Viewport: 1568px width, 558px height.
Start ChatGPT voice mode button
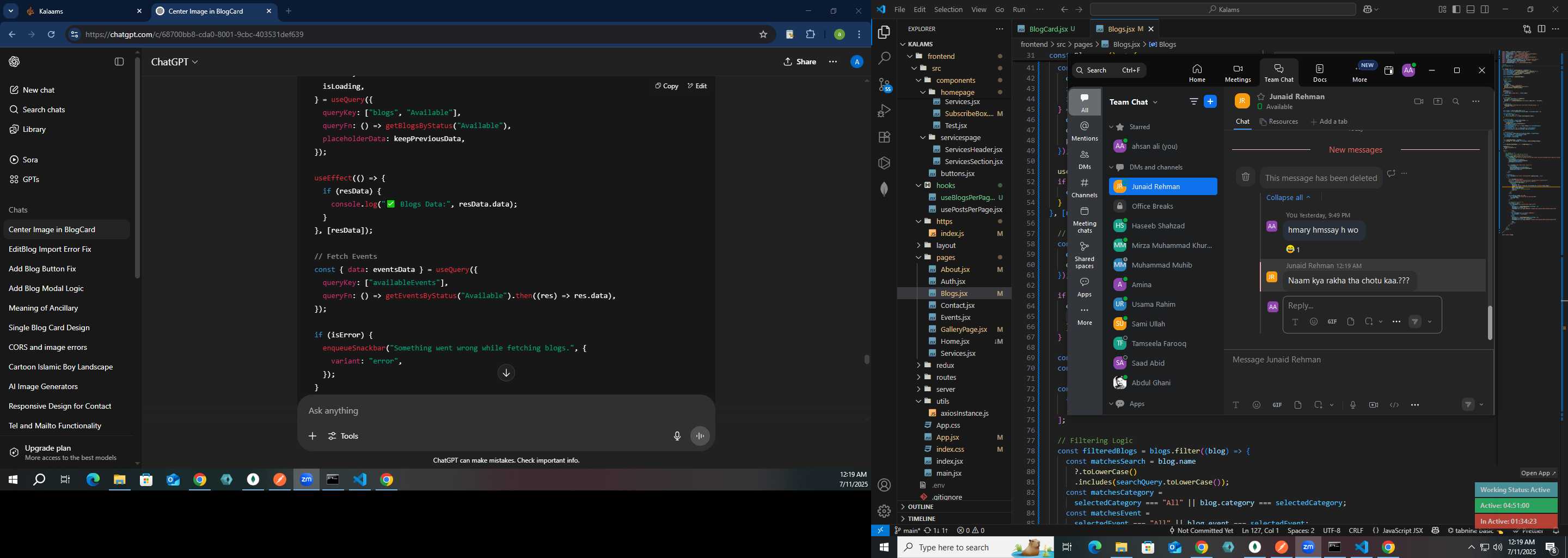(x=701, y=436)
